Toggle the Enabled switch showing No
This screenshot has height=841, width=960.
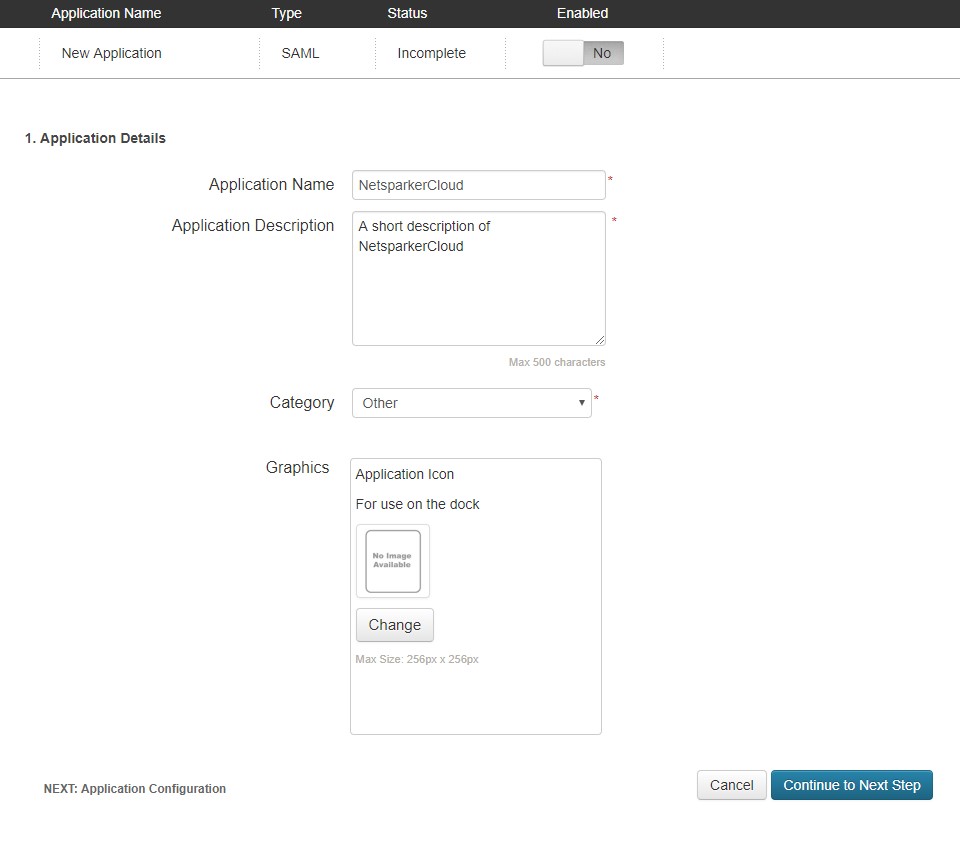point(583,53)
